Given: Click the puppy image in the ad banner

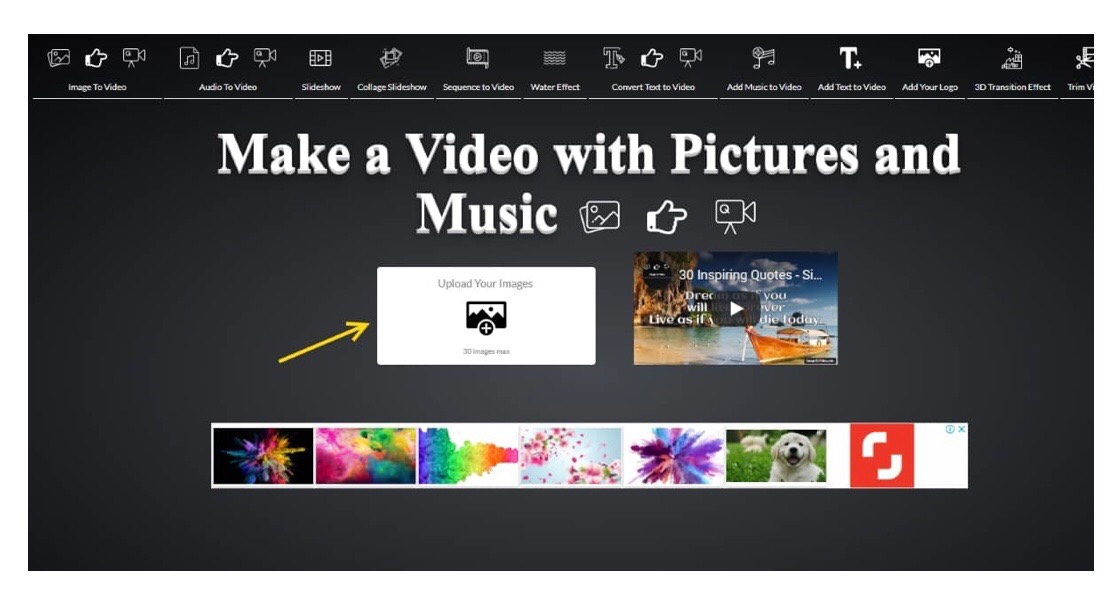Looking at the screenshot, I should pyautogui.click(x=776, y=456).
